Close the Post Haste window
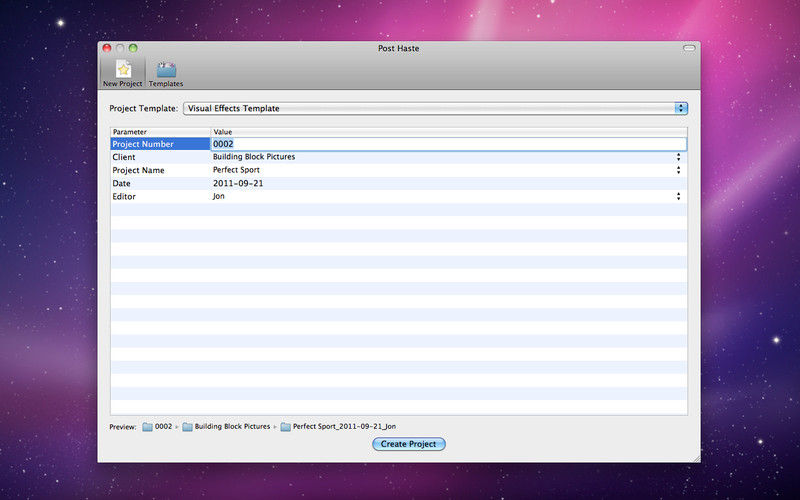800x500 pixels. coord(107,48)
